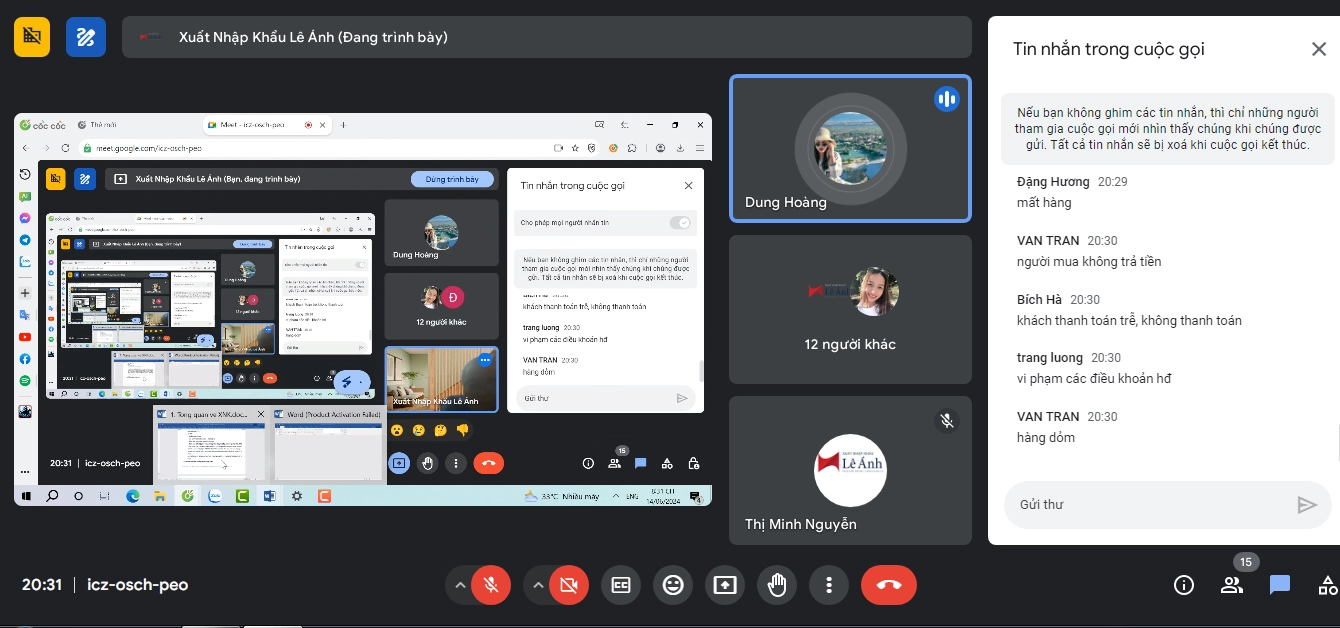Show the participants list with the 15 badge

click(x=1232, y=585)
